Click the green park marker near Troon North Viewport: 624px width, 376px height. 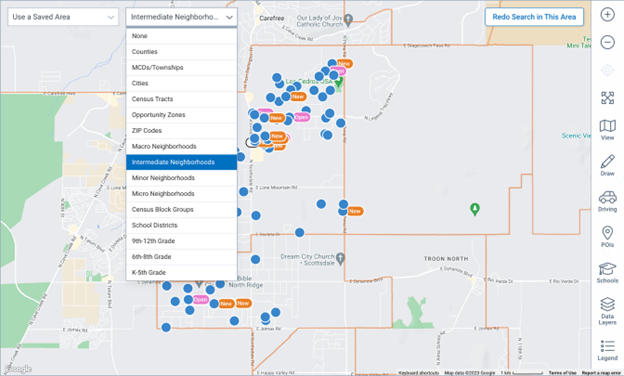[474, 209]
